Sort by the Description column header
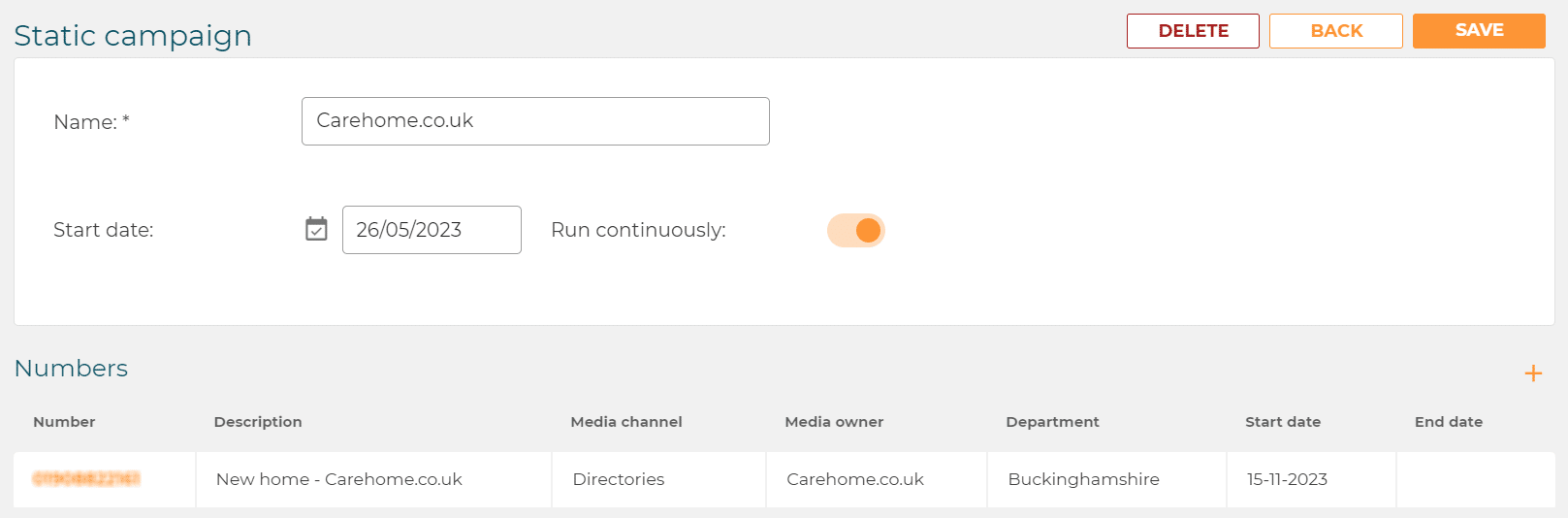 258,422
